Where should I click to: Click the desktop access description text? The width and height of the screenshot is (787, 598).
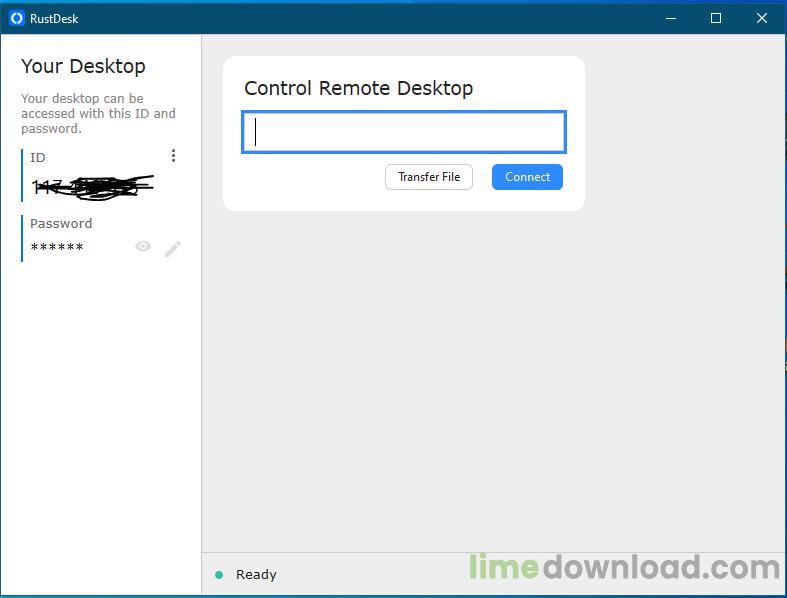[x=98, y=113]
